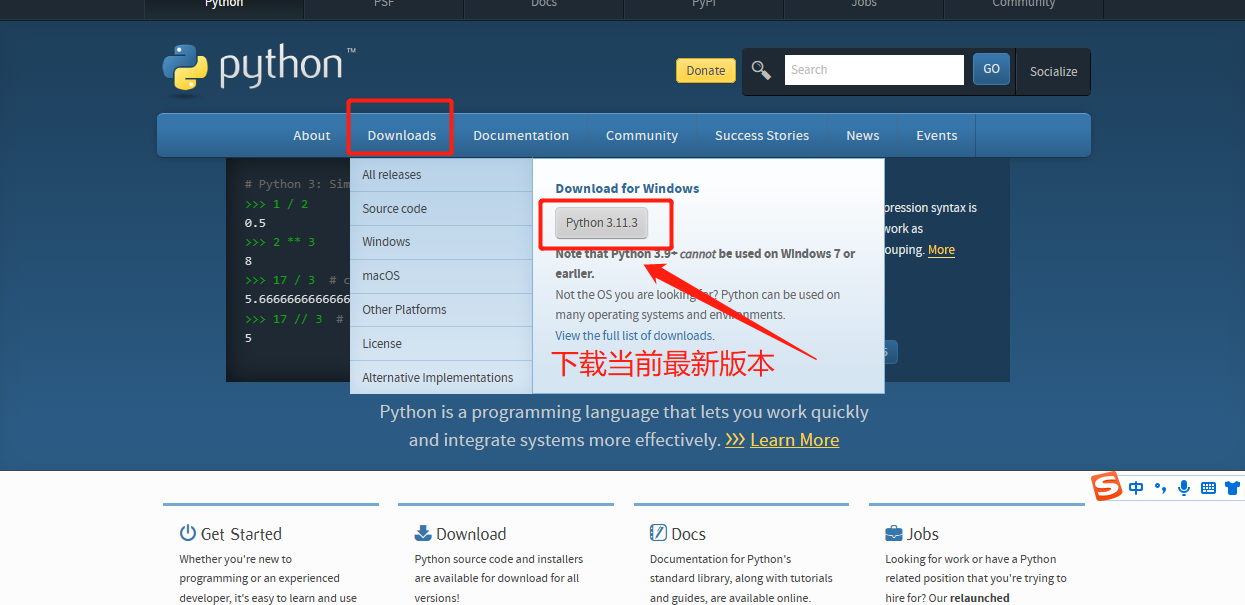This screenshot has width=1245, height=605.
Task: Open View the full list of downloads link
Action: [x=635, y=336]
